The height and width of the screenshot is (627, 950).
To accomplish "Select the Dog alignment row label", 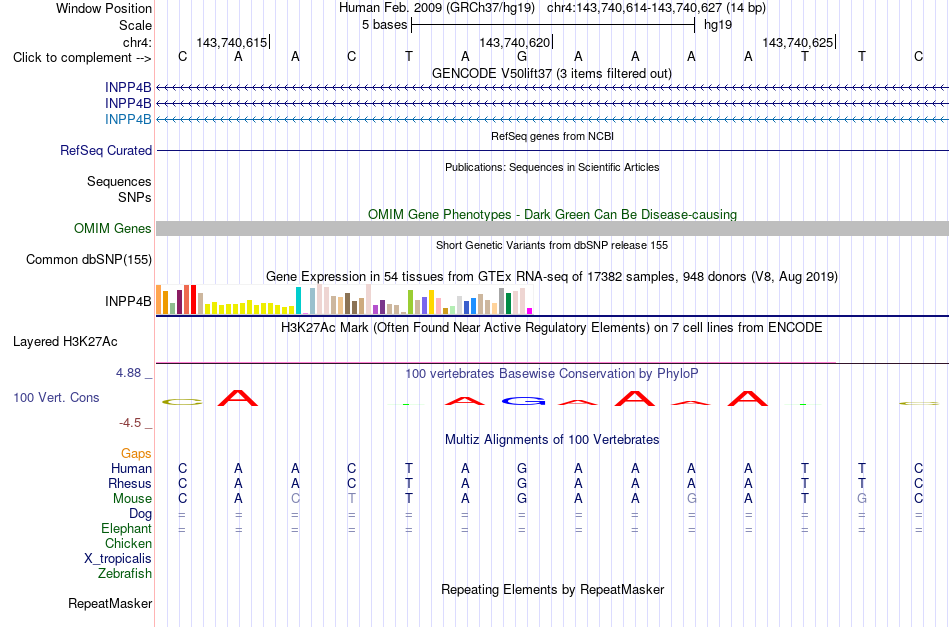I will [x=140, y=514].
